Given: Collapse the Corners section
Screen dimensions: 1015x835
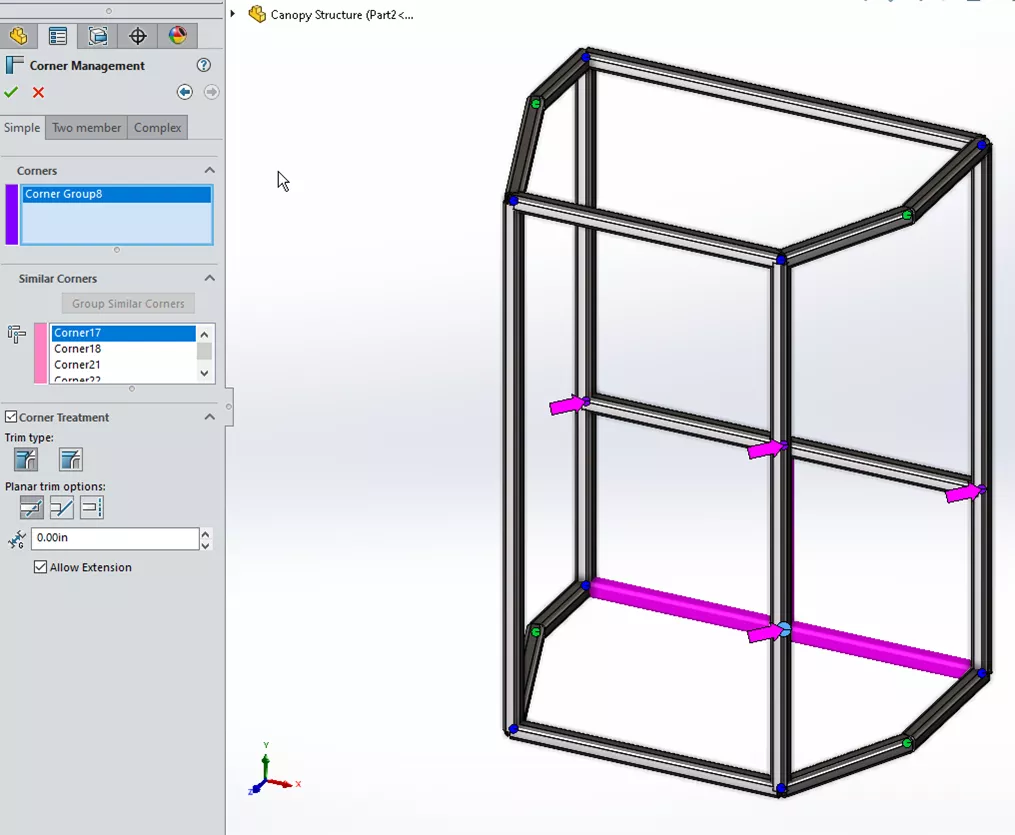Looking at the screenshot, I should tap(210, 171).
